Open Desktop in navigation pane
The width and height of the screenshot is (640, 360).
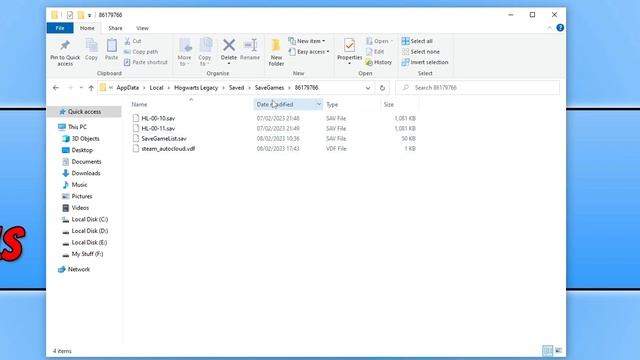coord(82,150)
